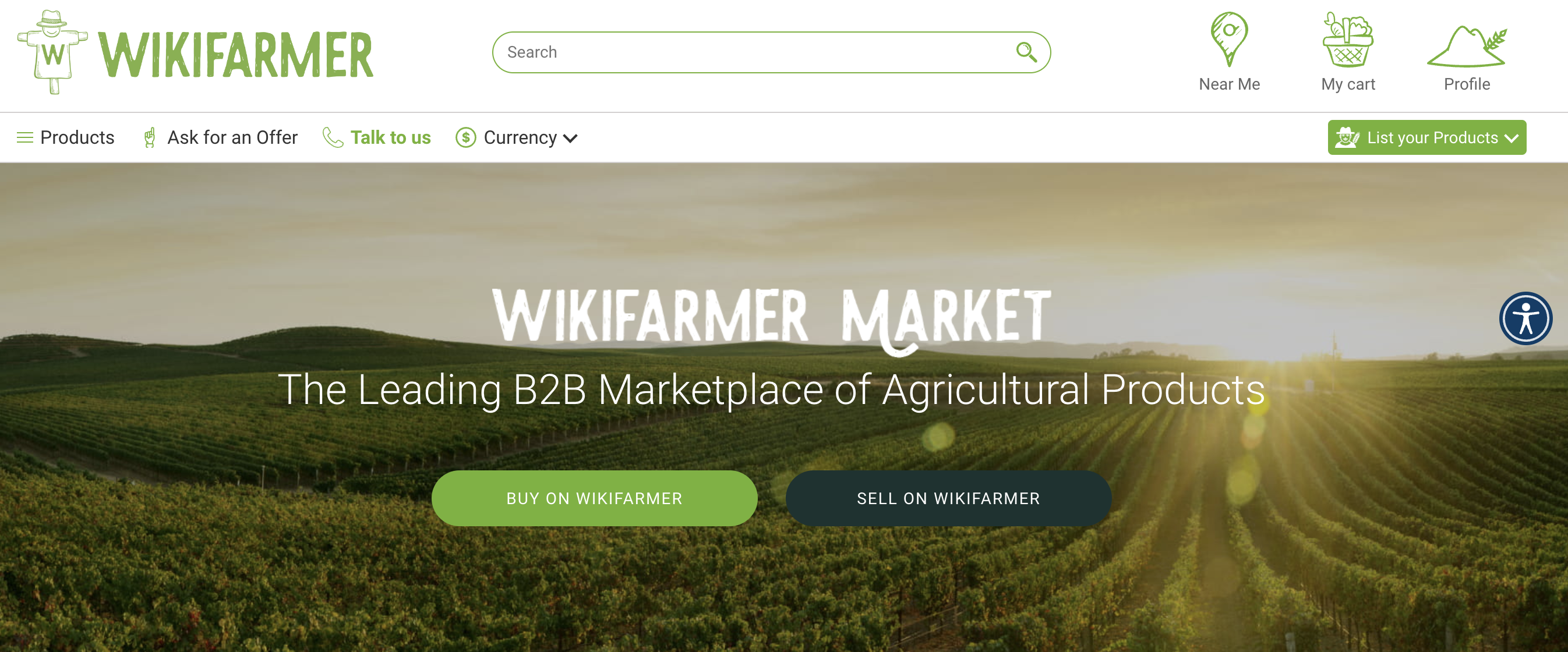
Task: Click the WIKIFARMER green wordmark text
Action: coord(235,55)
